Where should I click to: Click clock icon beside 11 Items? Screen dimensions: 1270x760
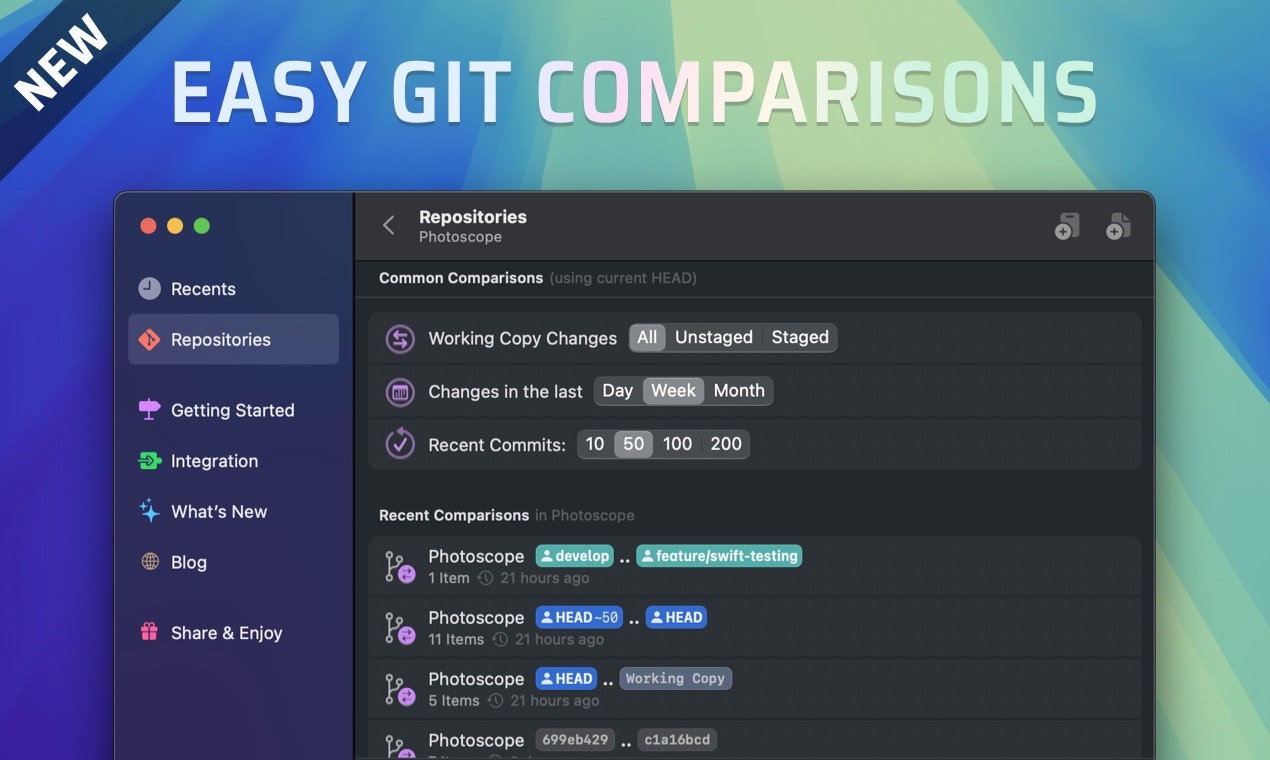[x=500, y=640]
